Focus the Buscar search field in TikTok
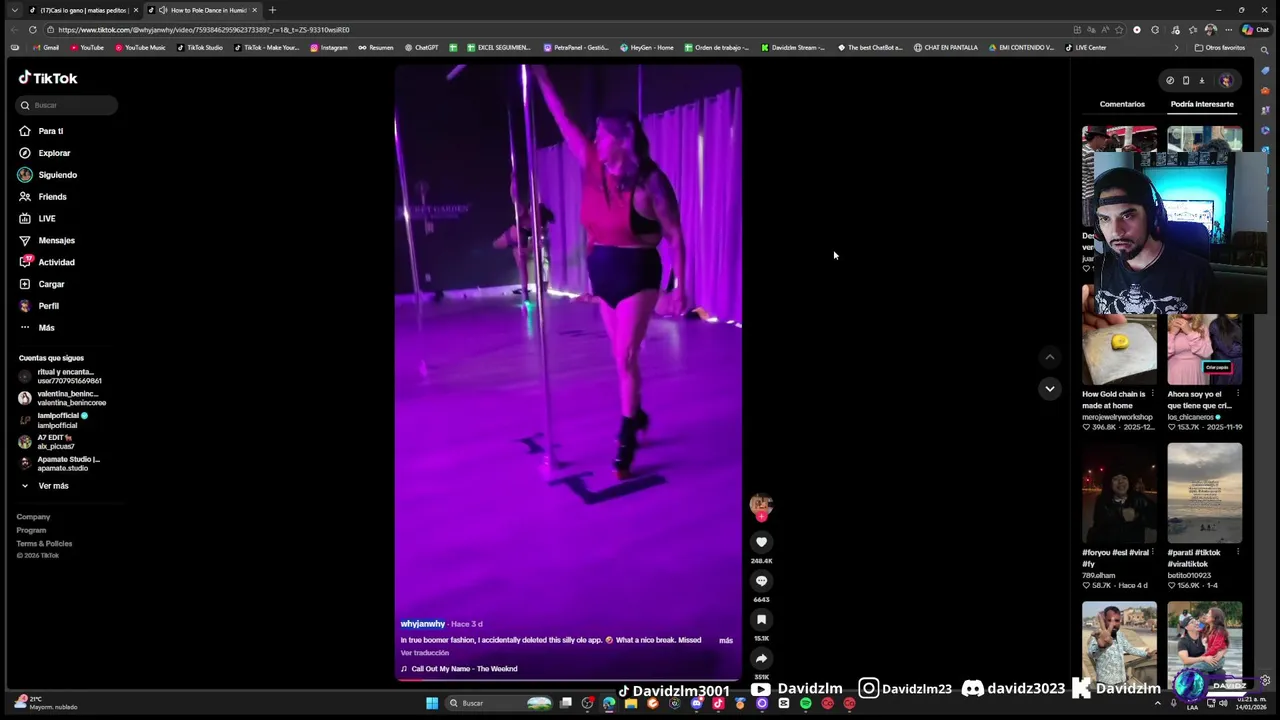The height and width of the screenshot is (720, 1280). point(67,105)
